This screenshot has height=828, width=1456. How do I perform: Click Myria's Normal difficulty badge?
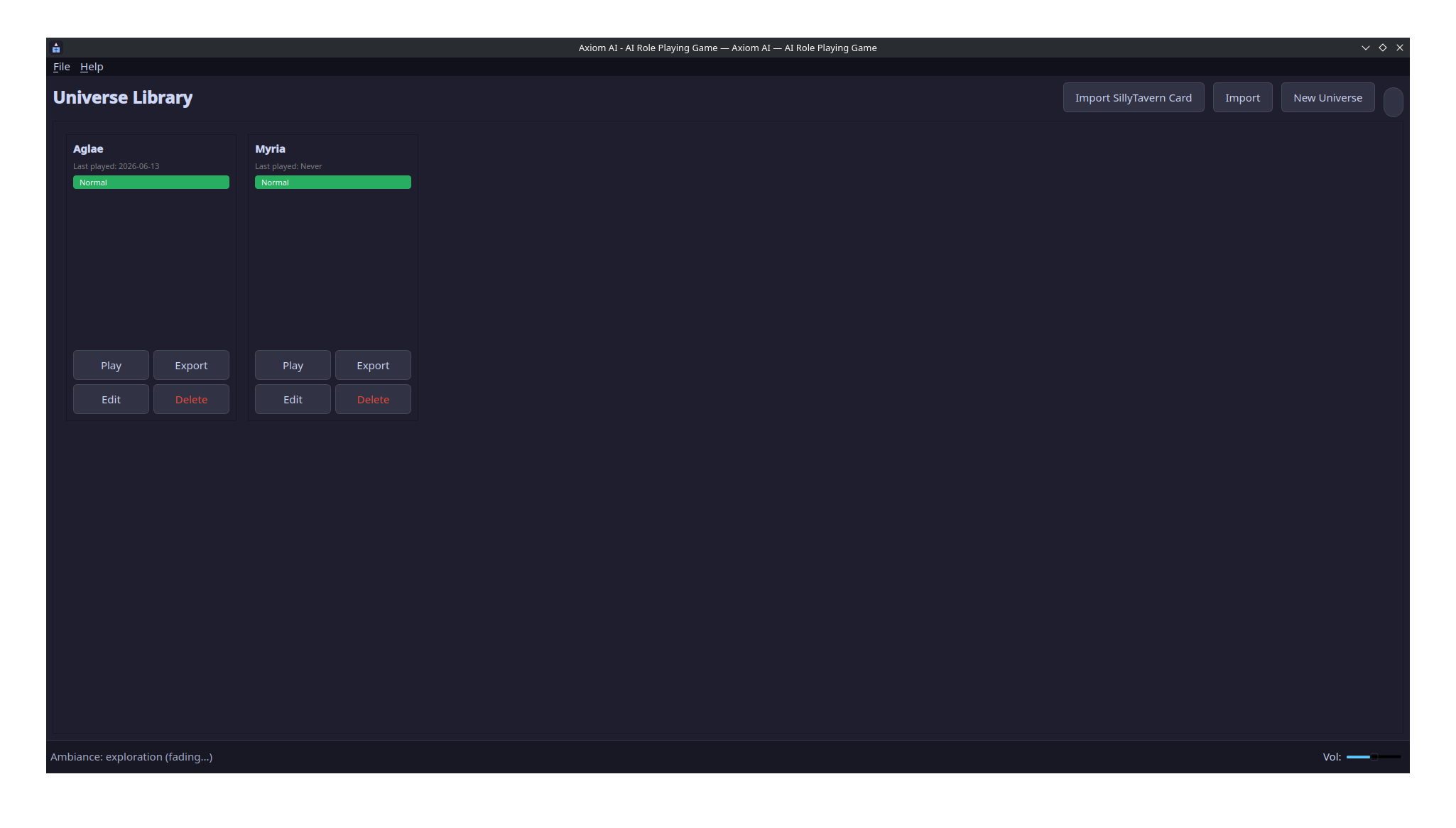click(x=333, y=183)
